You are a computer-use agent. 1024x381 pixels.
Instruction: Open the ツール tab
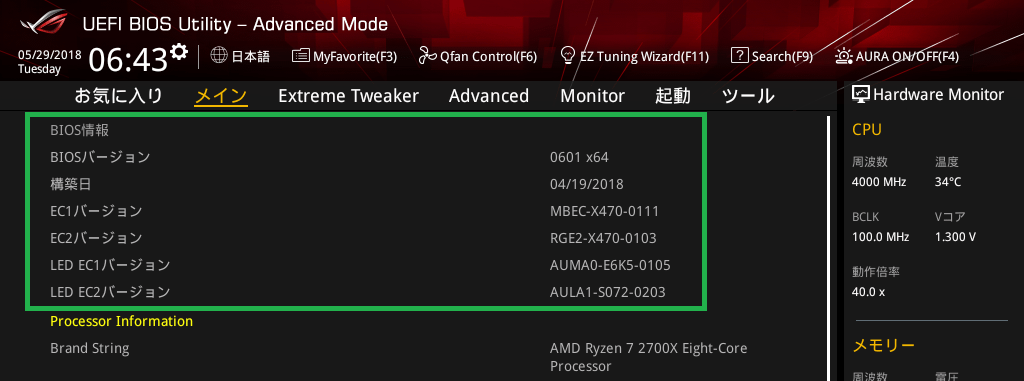(x=748, y=96)
